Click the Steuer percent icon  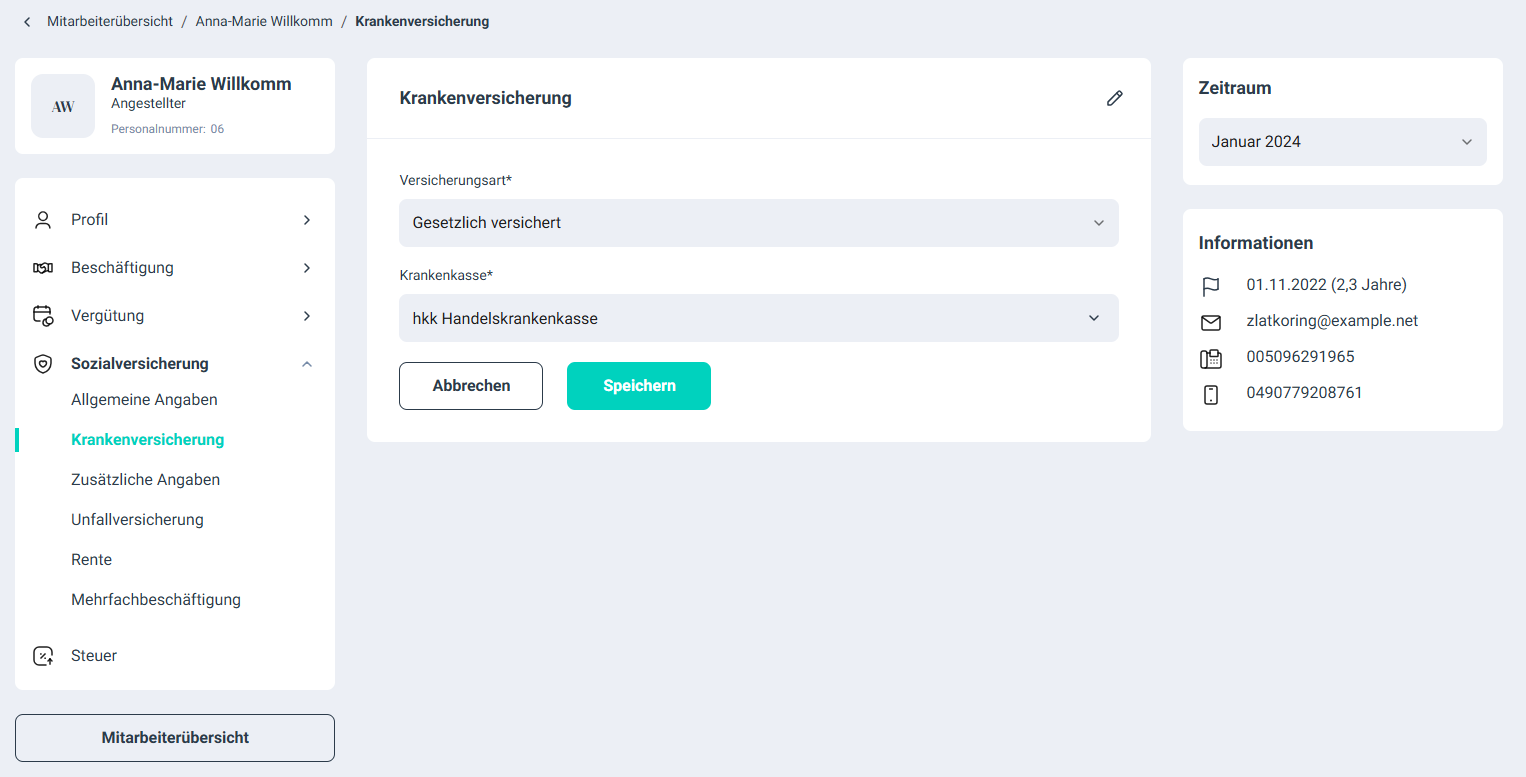(x=43, y=656)
